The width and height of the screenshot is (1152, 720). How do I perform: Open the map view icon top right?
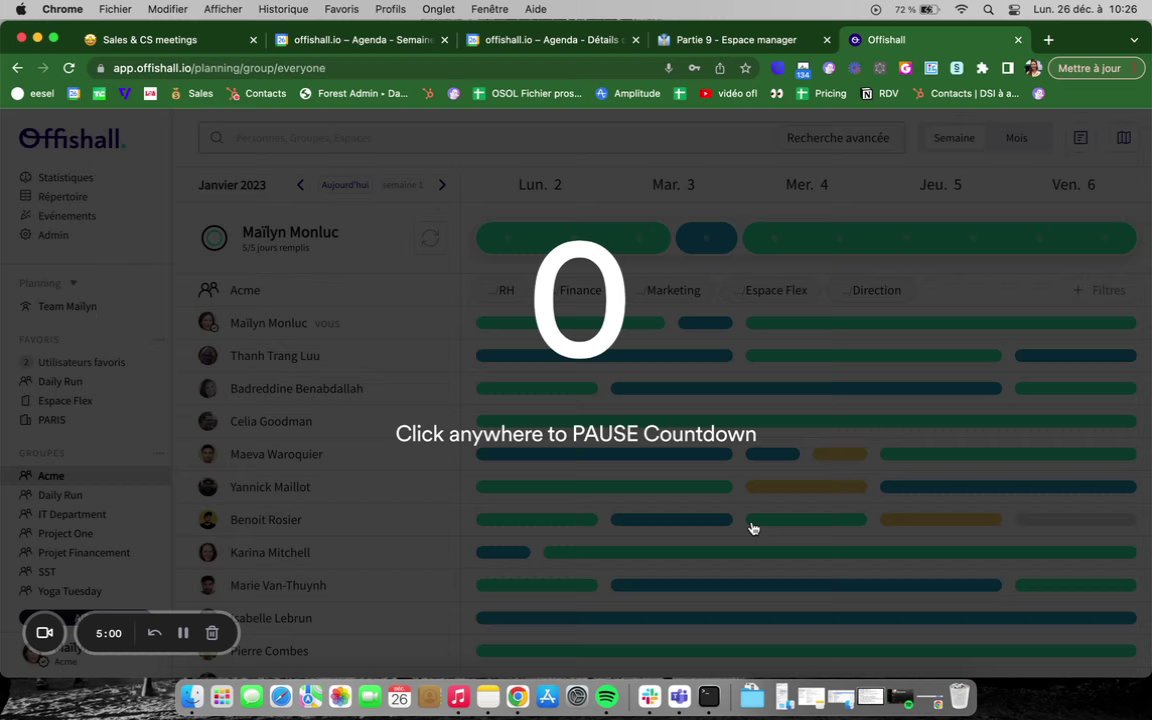1123,137
